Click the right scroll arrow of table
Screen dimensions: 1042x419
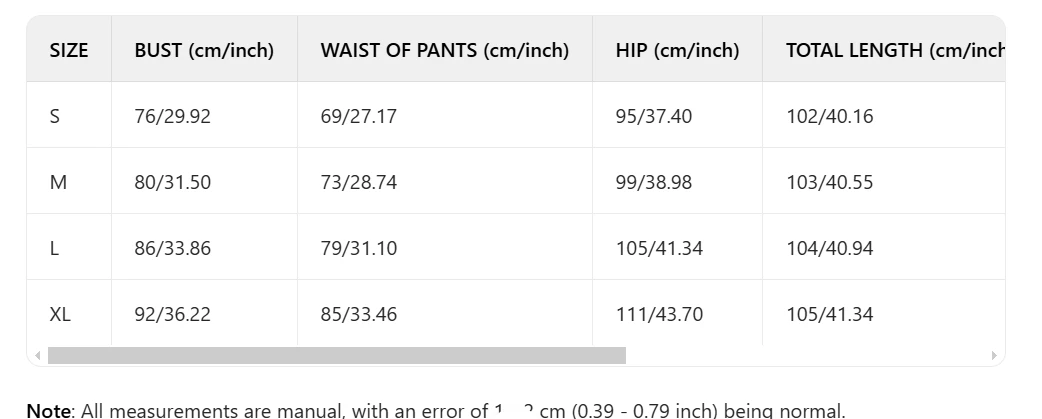pyautogui.click(x=994, y=355)
